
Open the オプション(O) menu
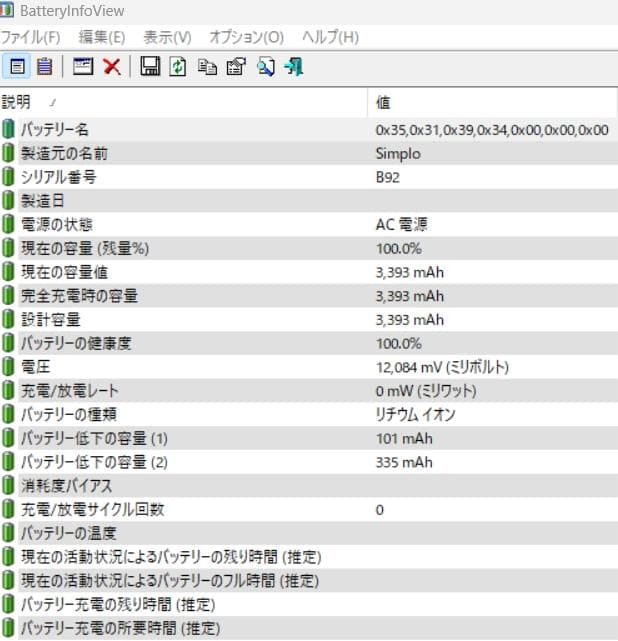[x=246, y=37]
